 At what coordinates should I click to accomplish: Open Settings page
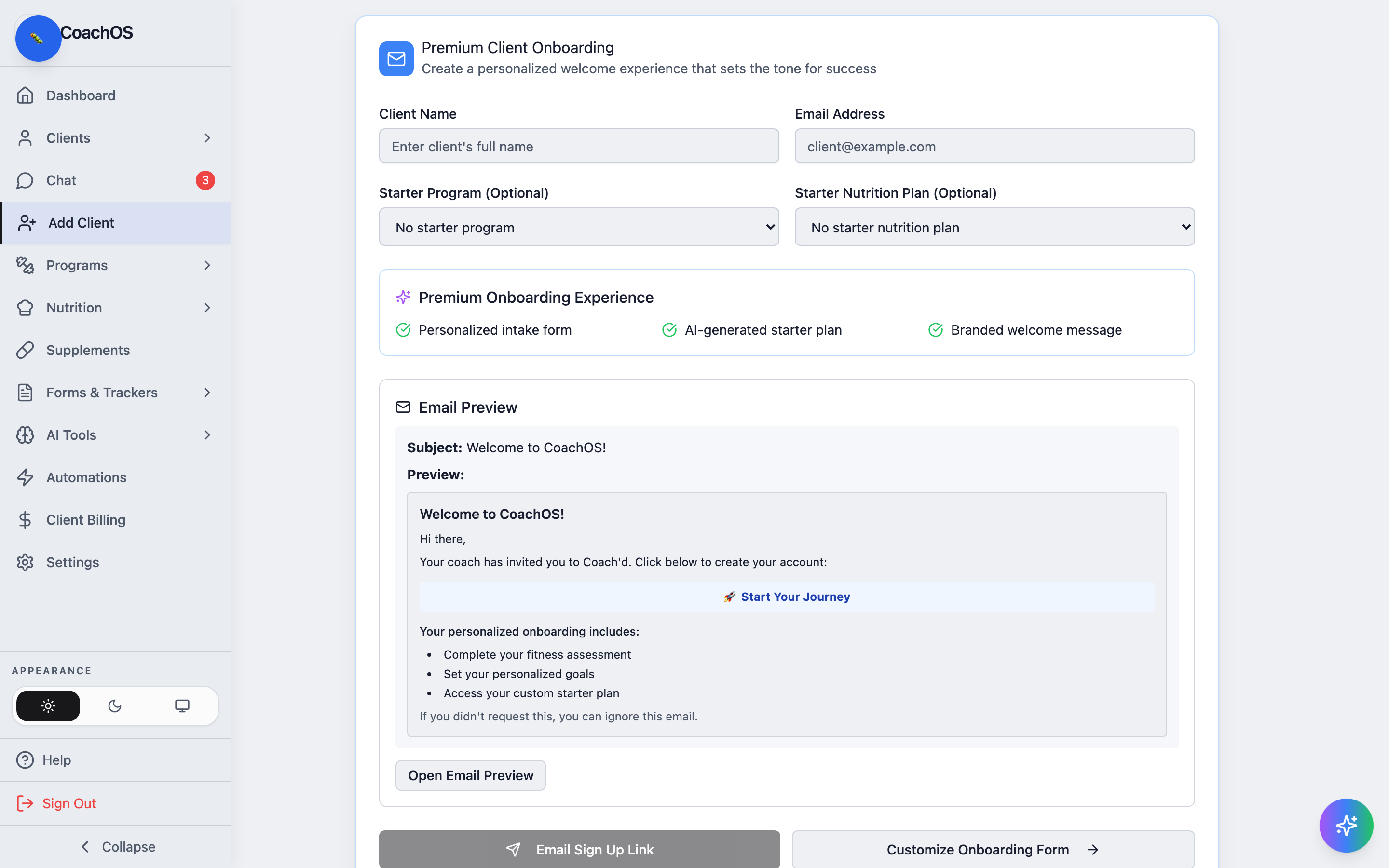pyautogui.click(x=115, y=563)
